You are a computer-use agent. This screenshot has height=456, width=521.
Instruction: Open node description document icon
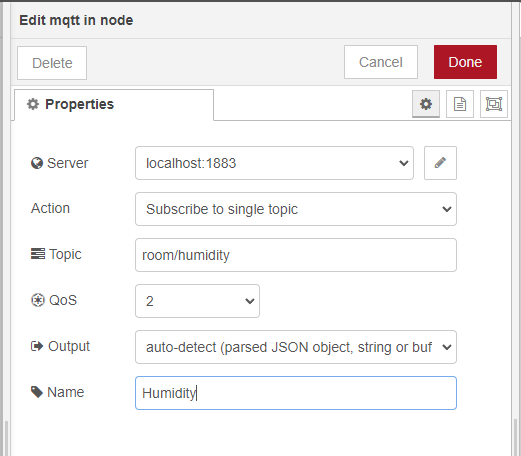460,104
